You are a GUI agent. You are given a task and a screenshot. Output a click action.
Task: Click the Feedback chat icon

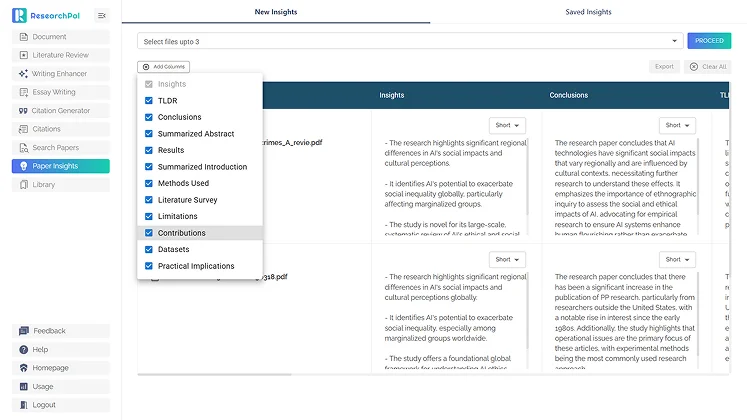[x=23, y=331]
